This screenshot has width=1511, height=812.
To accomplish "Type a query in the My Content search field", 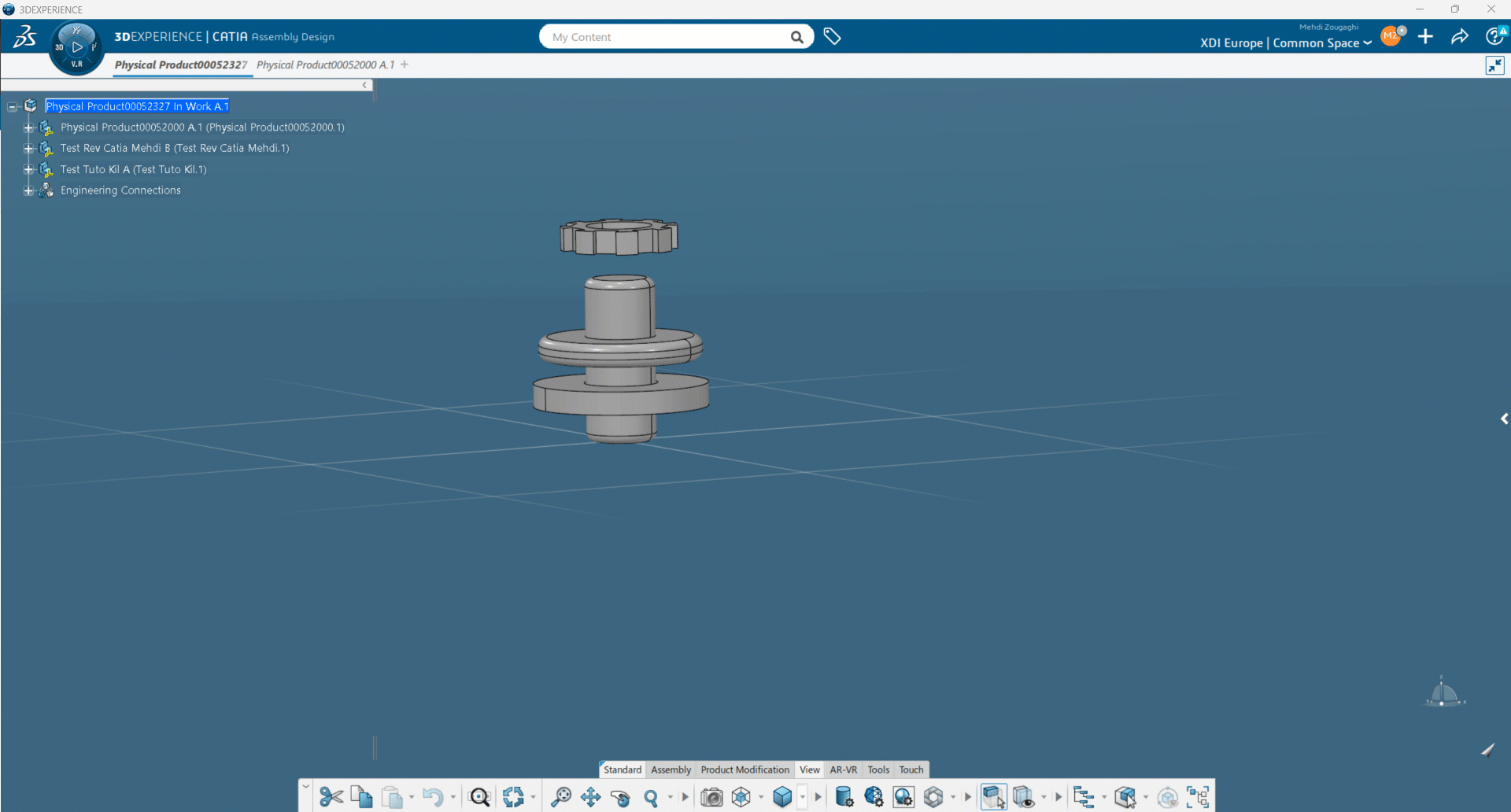I will [669, 36].
